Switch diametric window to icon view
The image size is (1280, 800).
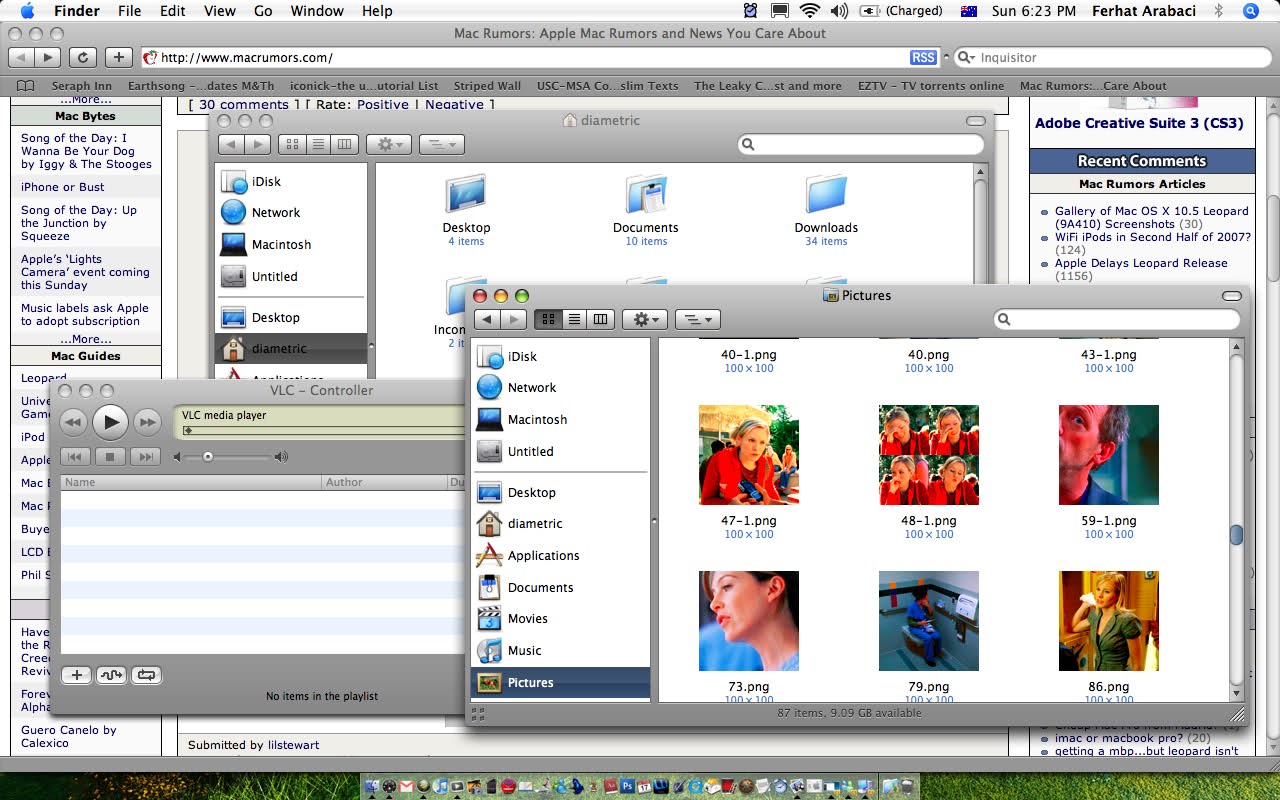point(292,144)
